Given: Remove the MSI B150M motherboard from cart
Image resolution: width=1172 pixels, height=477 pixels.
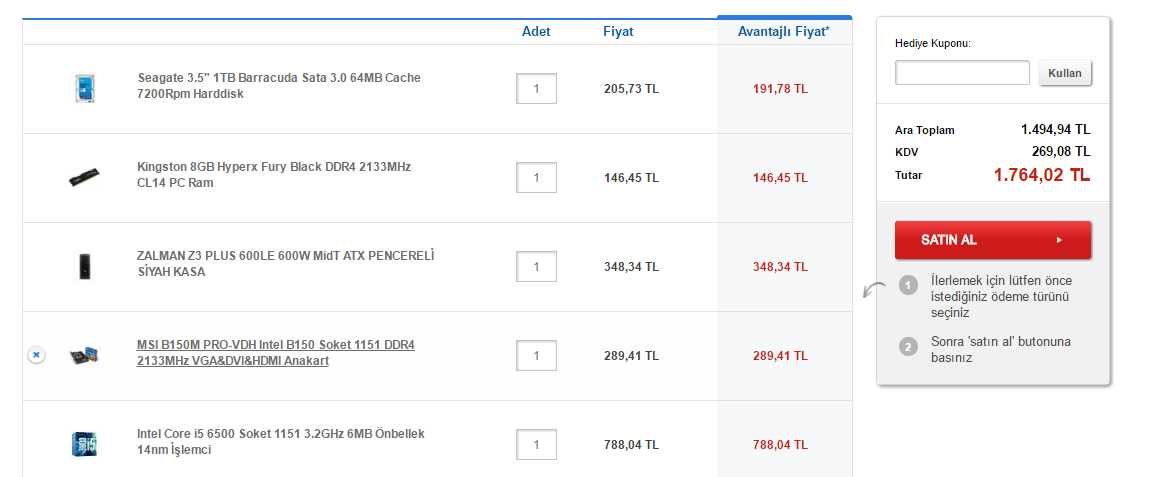Looking at the screenshot, I should (35, 355).
